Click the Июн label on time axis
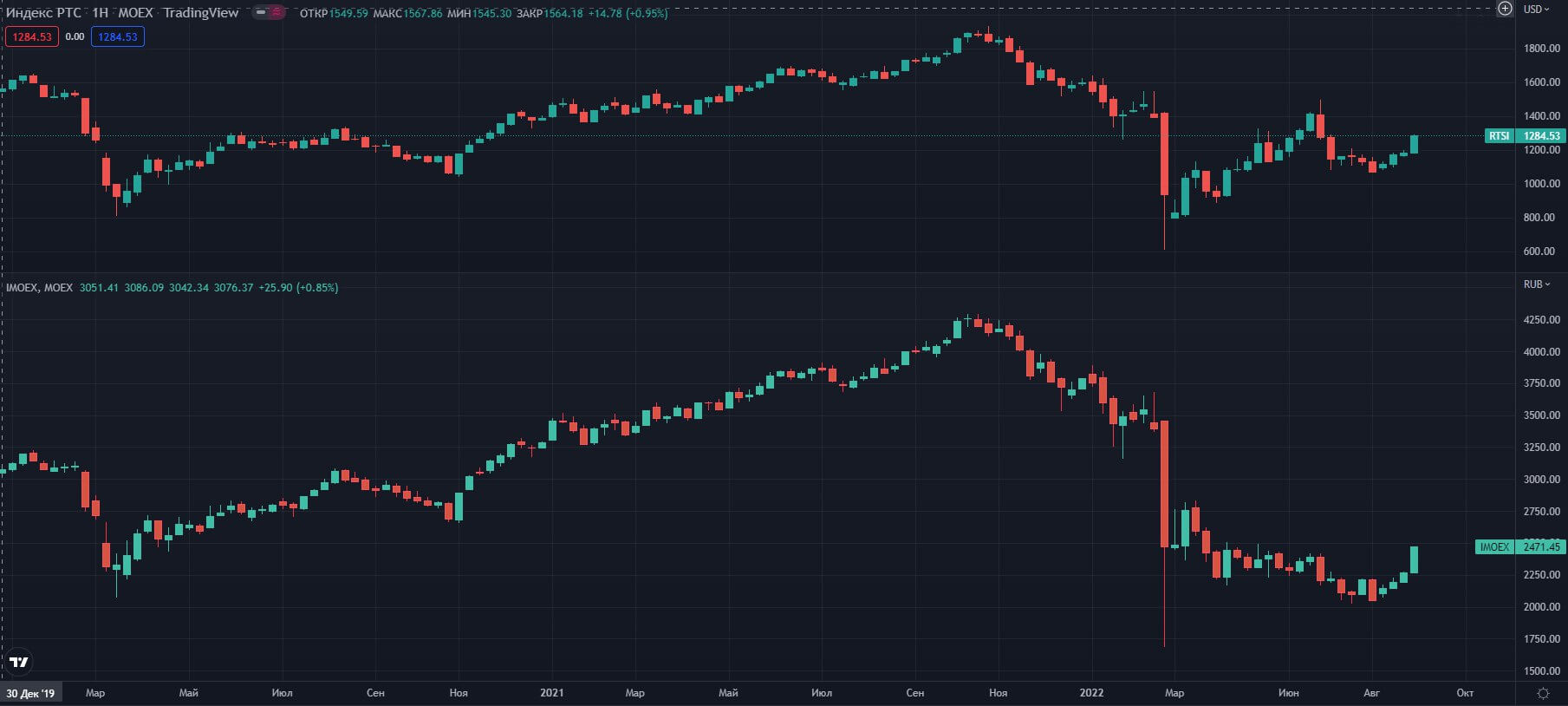Image resolution: width=1568 pixels, height=706 pixels. 1288,693
